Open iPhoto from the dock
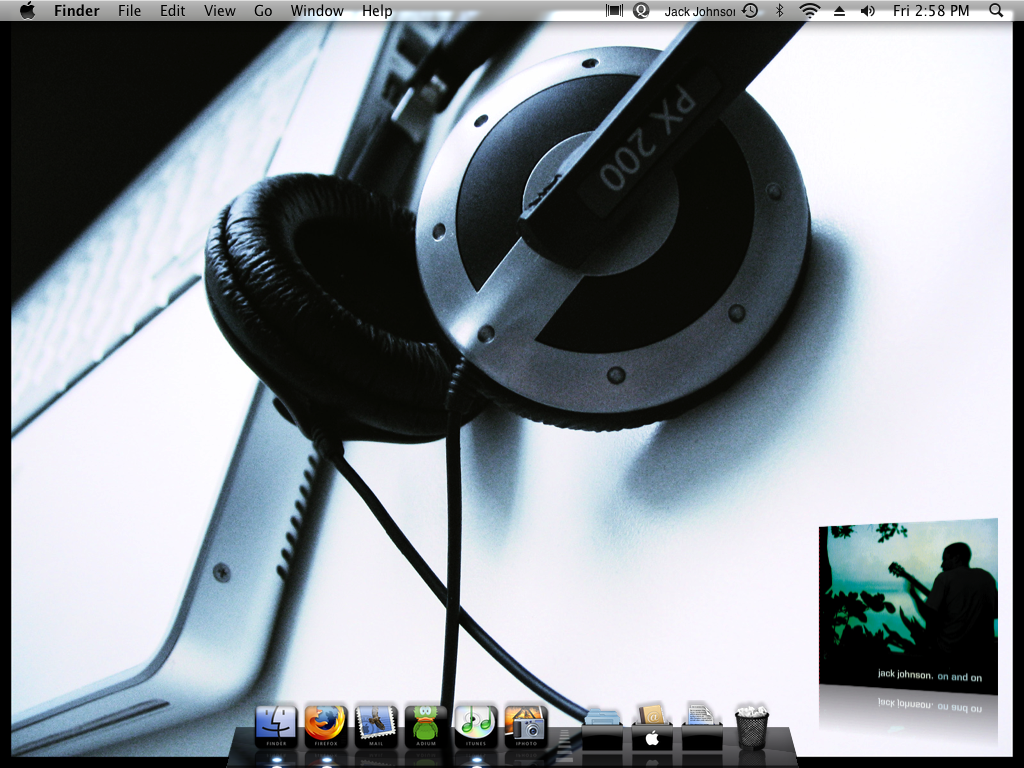The height and width of the screenshot is (768, 1024). click(526, 726)
